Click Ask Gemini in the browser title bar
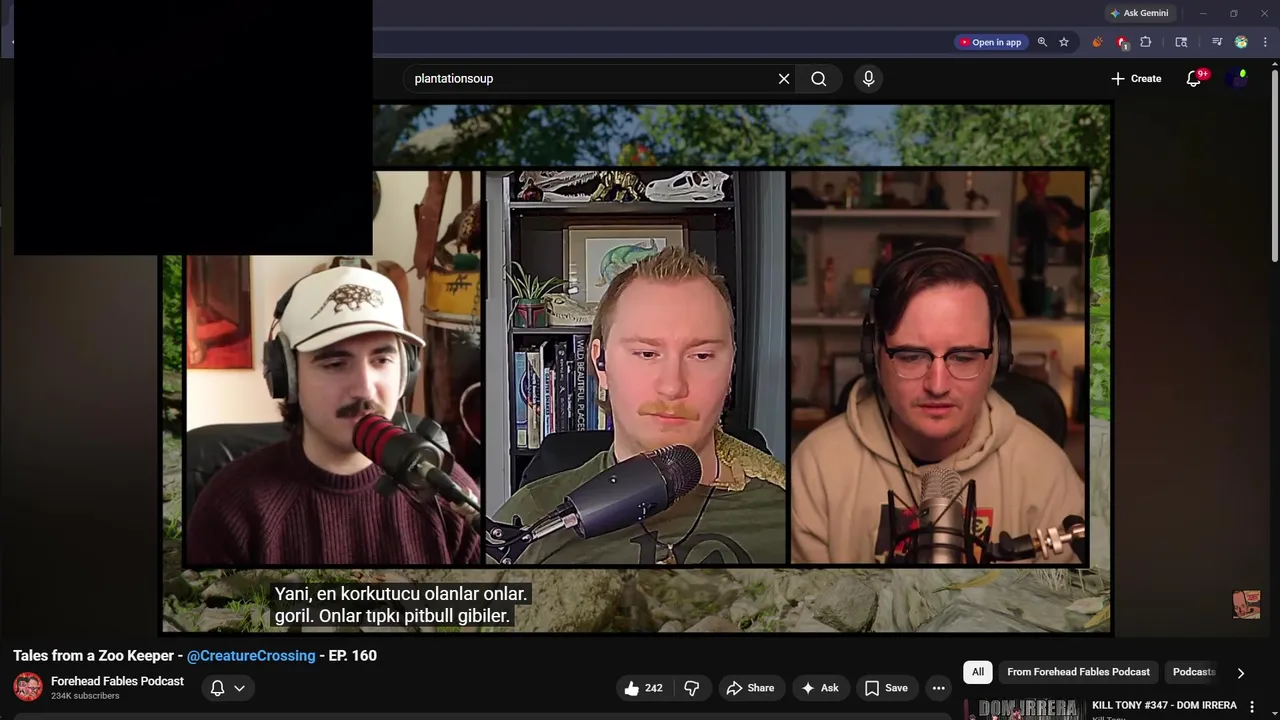The width and height of the screenshot is (1280, 720). pyautogui.click(x=1139, y=13)
